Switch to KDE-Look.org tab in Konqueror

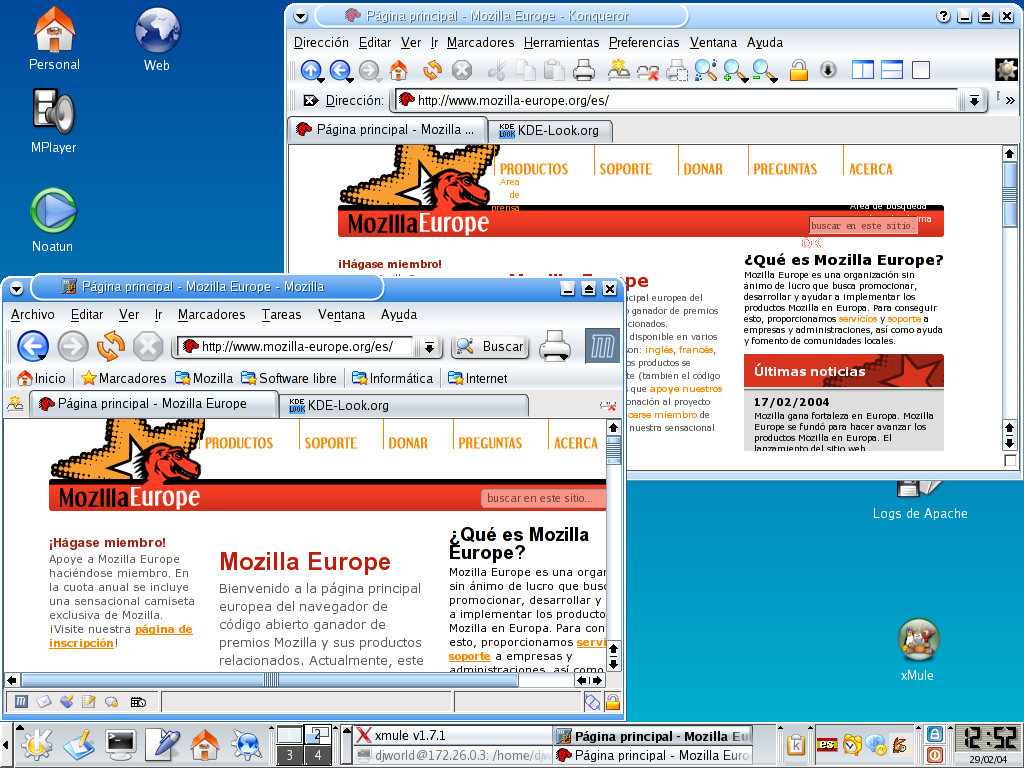549,130
